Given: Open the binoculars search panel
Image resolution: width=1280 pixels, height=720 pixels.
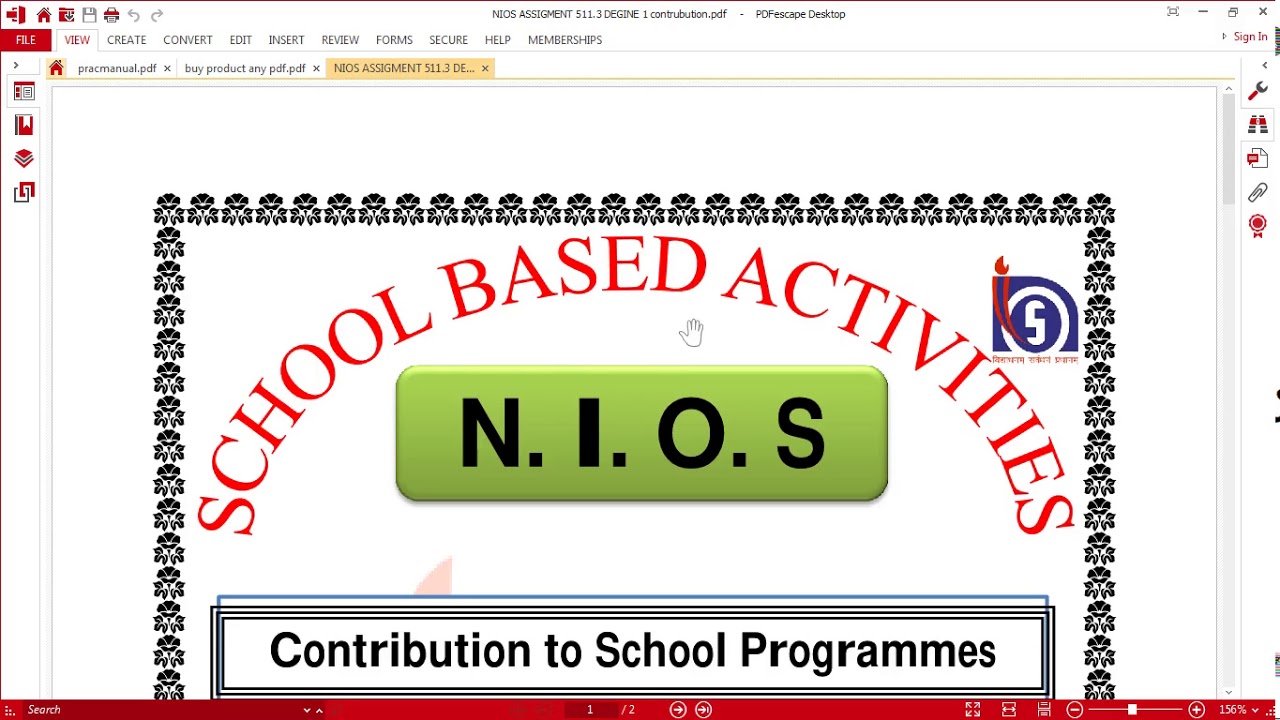Looking at the screenshot, I should 1258,125.
